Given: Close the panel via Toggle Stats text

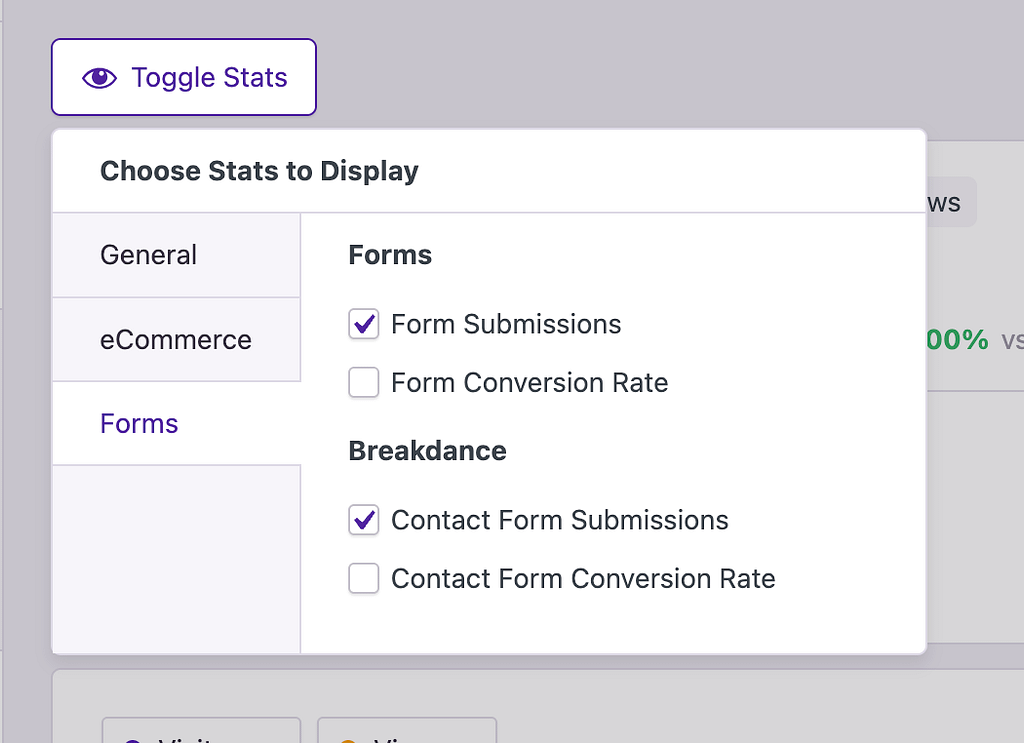Looking at the screenshot, I should (209, 78).
